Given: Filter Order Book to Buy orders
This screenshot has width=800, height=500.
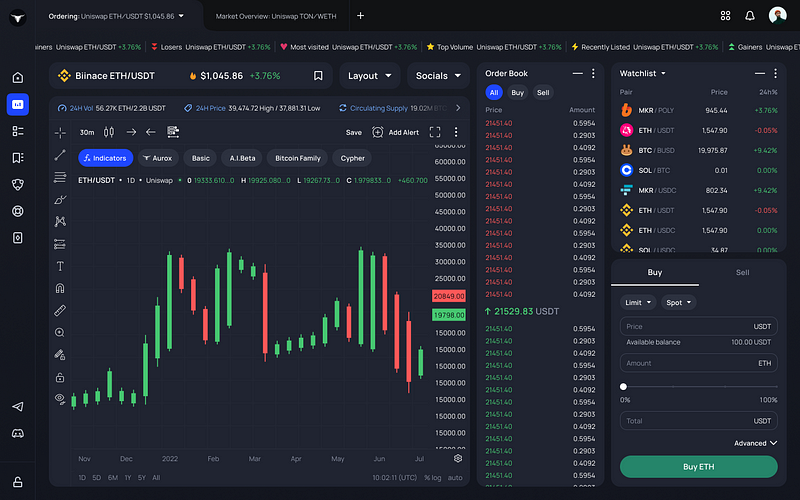Looking at the screenshot, I should [x=517, y=92].
